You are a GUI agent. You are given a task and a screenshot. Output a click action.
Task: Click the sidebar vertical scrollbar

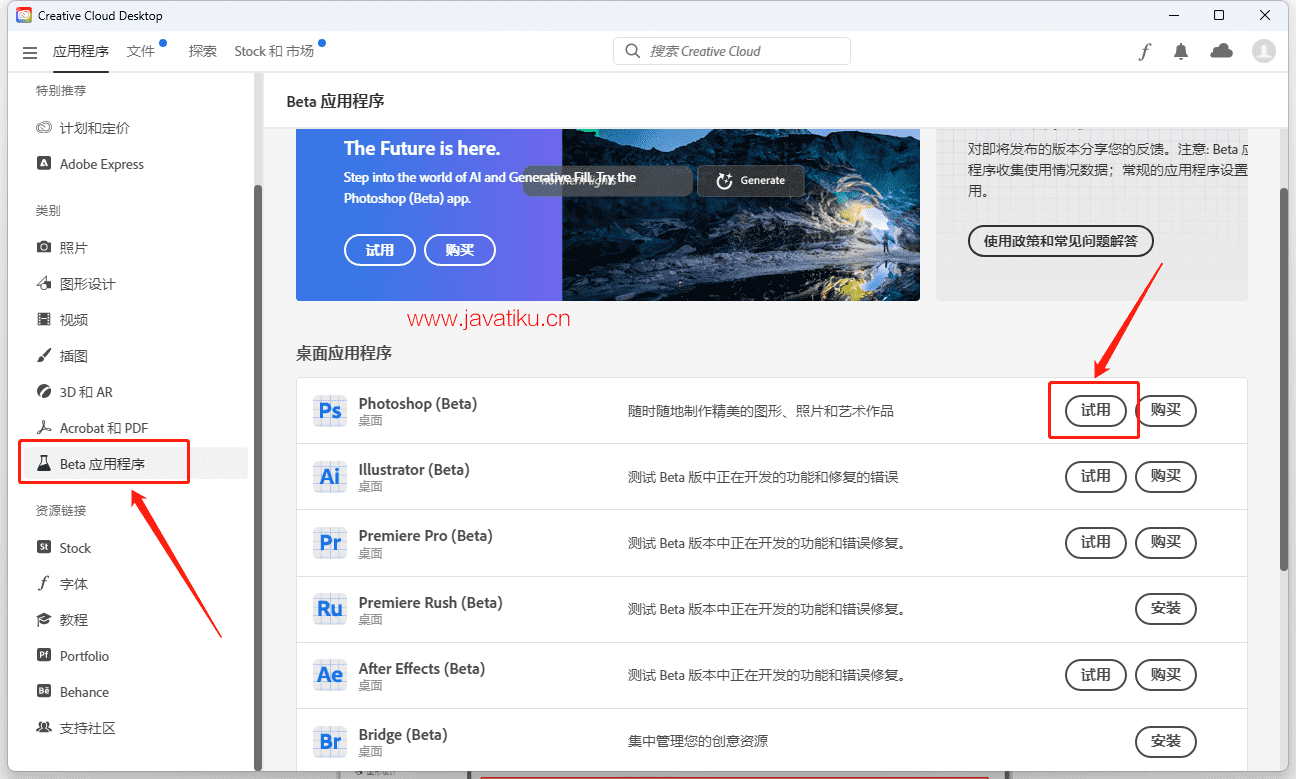click(x=257, y=478)
